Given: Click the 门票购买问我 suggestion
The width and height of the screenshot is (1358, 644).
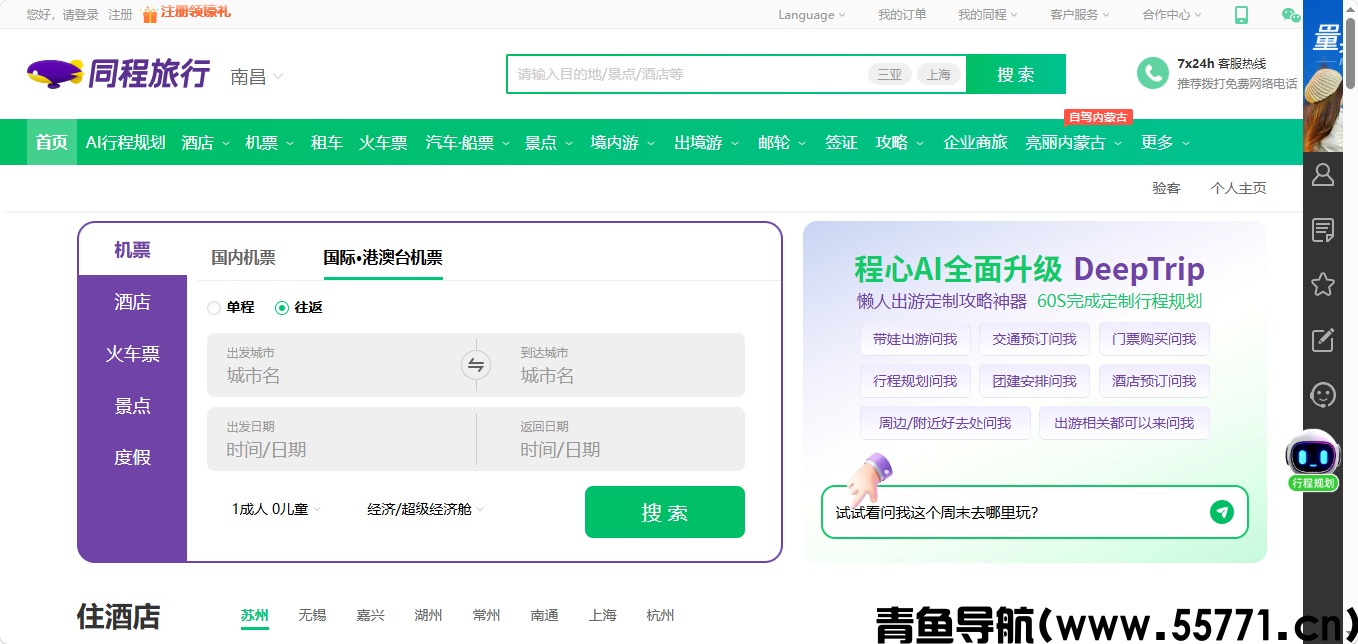Looking at the screenshot, I should (x=1154, y=340).
